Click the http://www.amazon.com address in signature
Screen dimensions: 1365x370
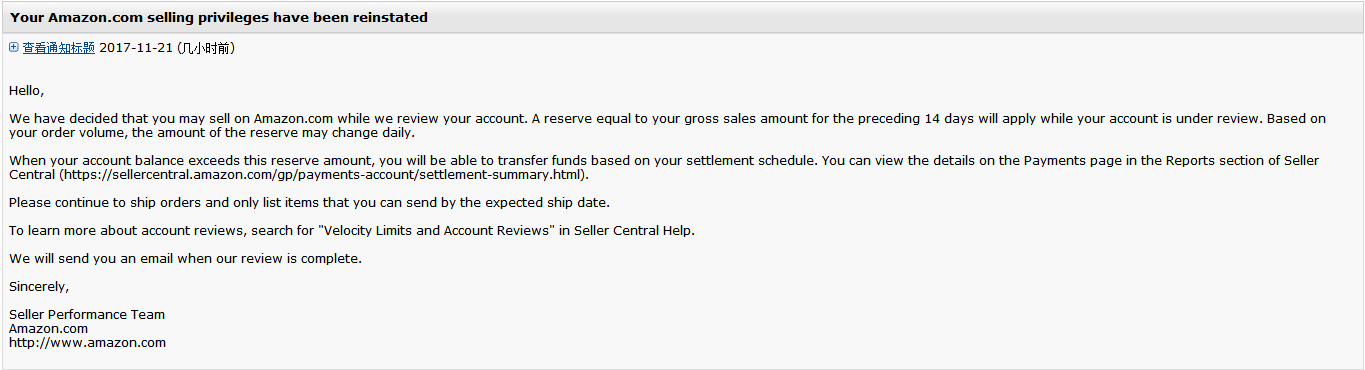87,343
